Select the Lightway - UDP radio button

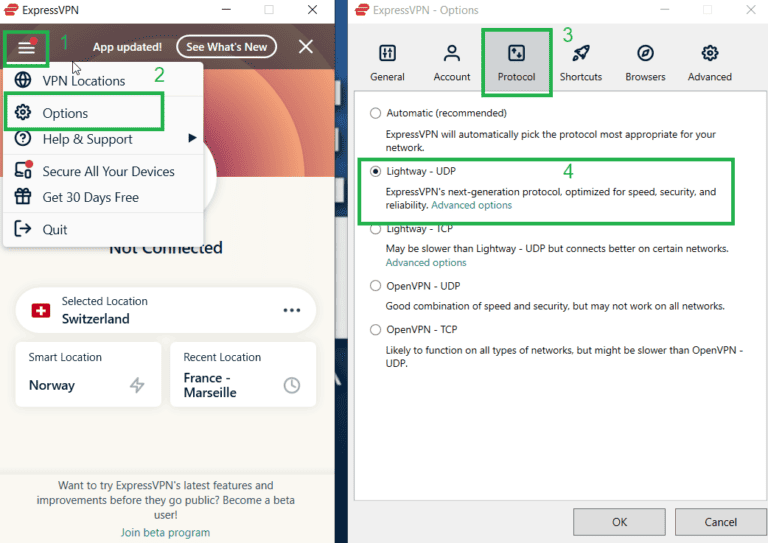375,171
